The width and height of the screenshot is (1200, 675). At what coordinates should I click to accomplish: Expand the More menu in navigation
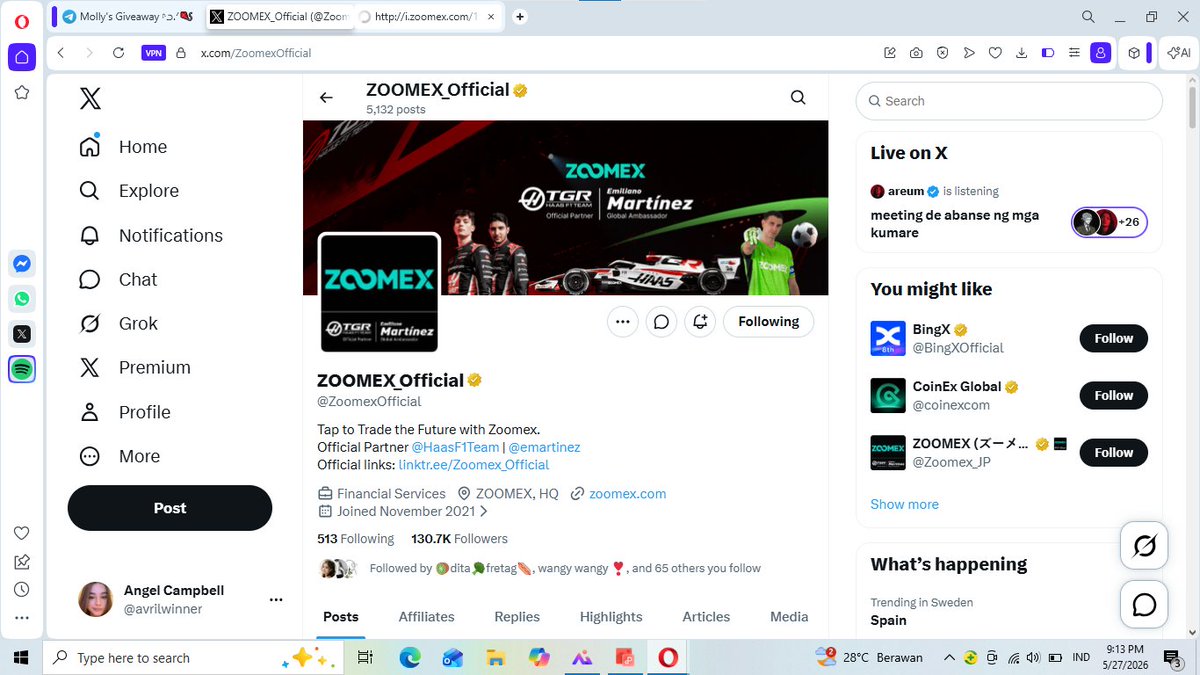120,456
